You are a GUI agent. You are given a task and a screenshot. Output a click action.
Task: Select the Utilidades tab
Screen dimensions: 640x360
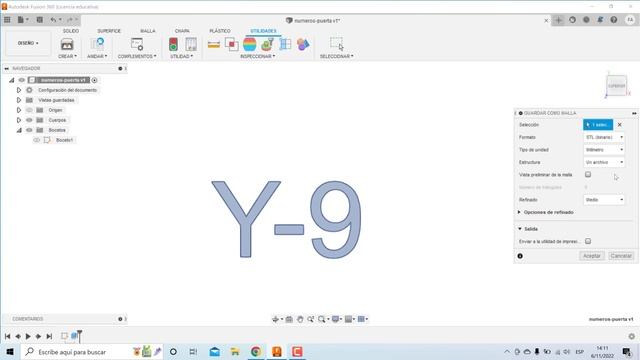(263, 31)
